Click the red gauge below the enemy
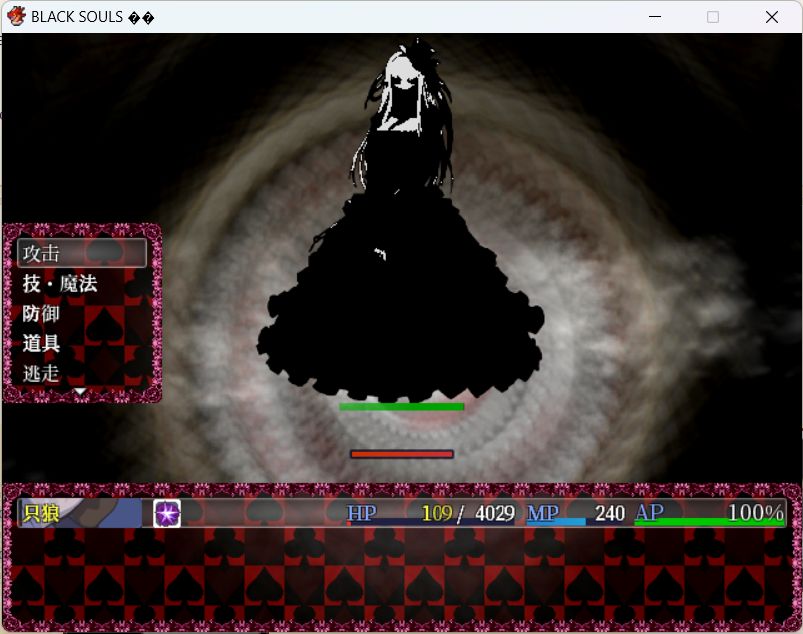The height and width of the screenshot is (634, 803). [x=401, y=454]
